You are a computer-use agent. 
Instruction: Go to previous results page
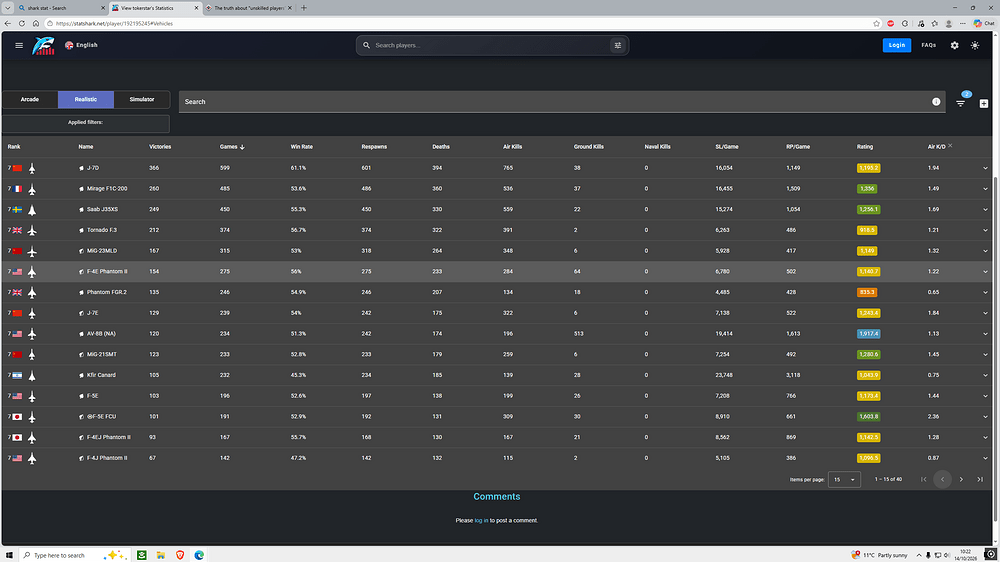(x=943, y=479)
